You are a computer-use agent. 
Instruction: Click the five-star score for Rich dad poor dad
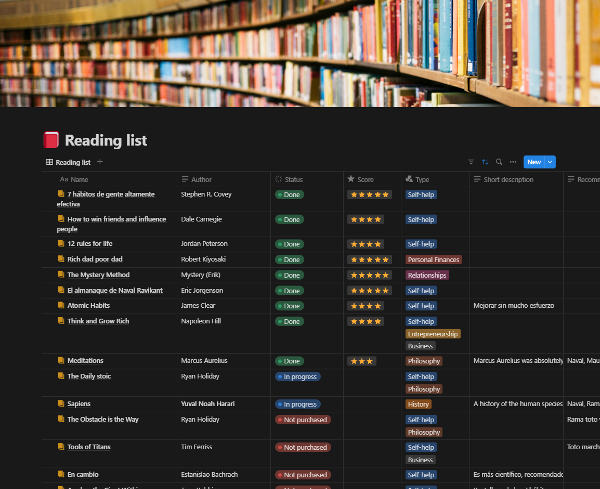[369, 259]
